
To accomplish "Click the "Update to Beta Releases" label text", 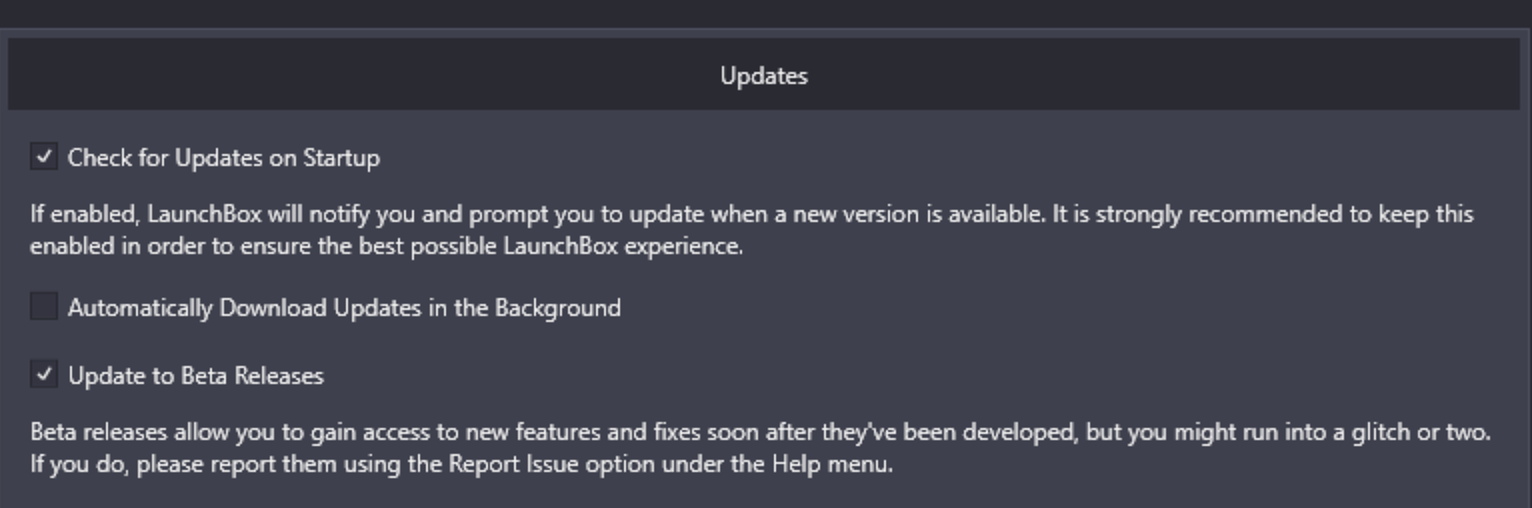I will pos(196,376).
